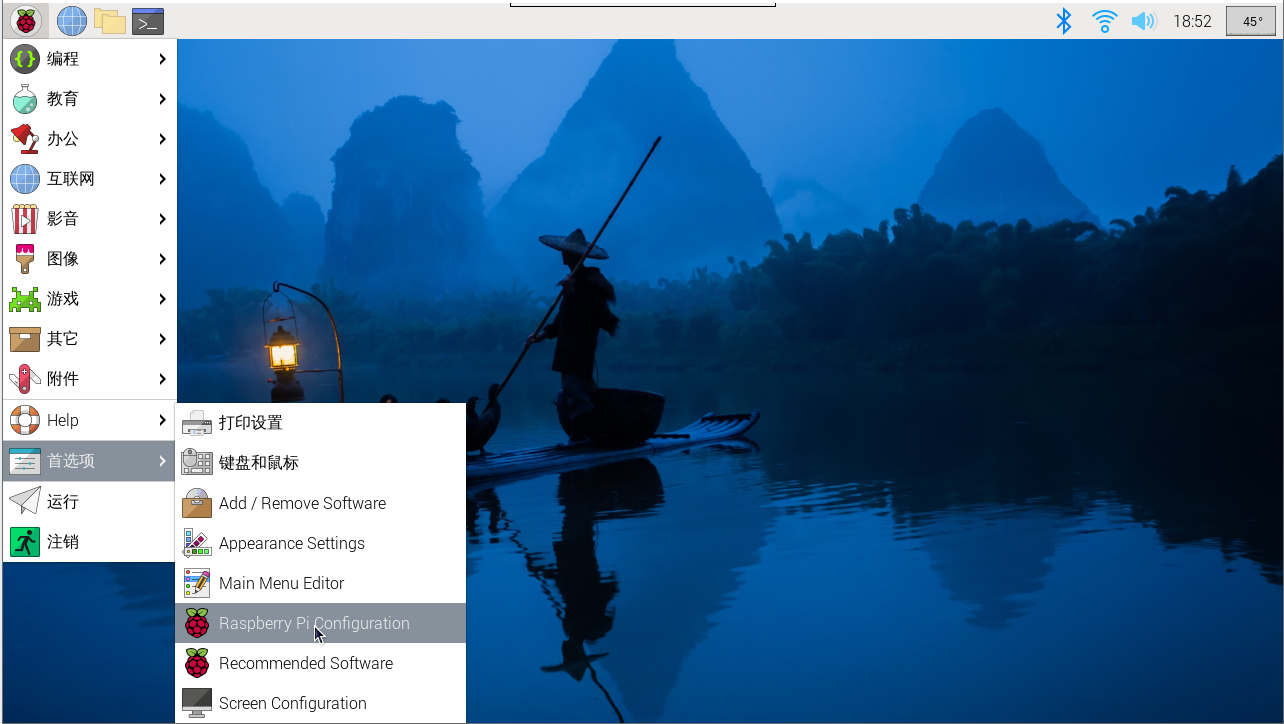
Task: Open the web browser globe icon
Action: 72,20
